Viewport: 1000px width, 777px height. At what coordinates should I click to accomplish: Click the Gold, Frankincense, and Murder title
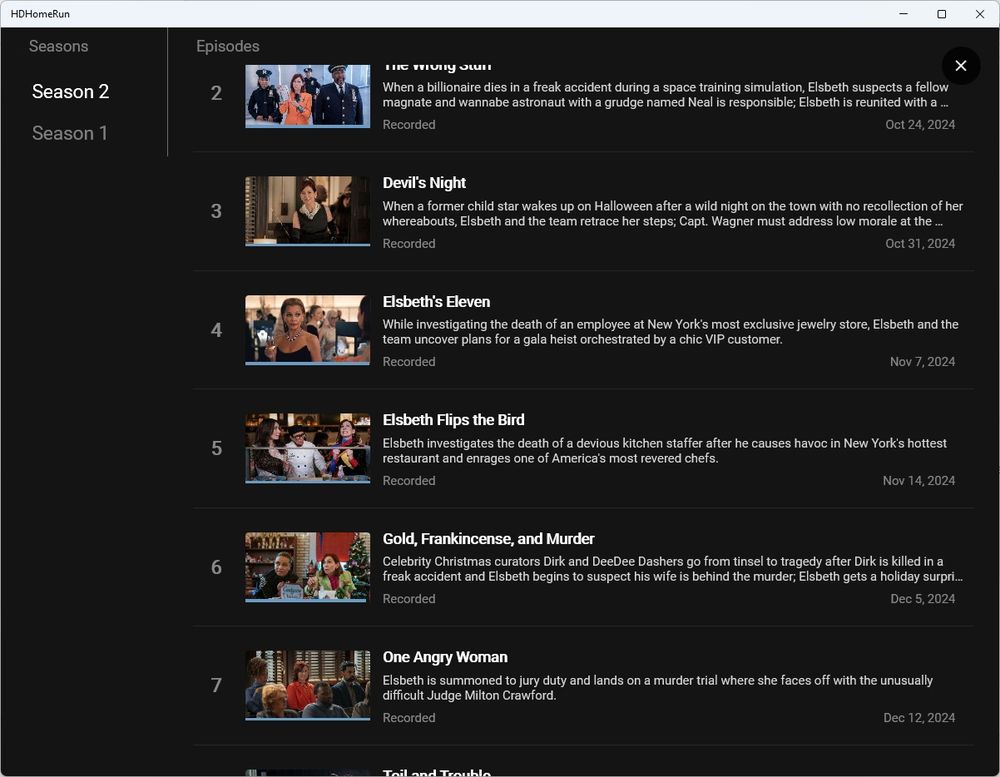(489, 538)
